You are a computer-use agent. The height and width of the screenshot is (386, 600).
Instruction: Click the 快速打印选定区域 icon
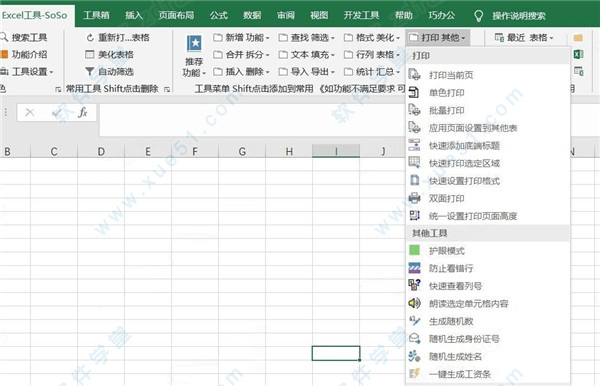click(x=414, y=163)
